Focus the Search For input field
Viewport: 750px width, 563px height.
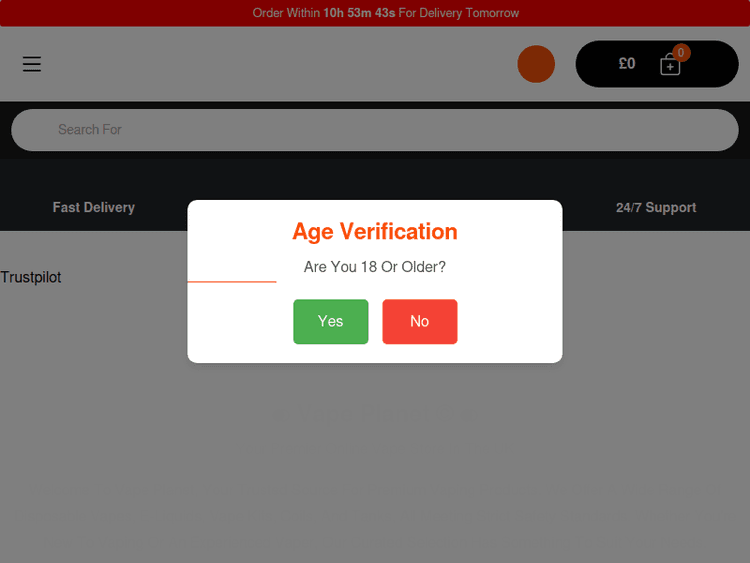tap(374, 130)
